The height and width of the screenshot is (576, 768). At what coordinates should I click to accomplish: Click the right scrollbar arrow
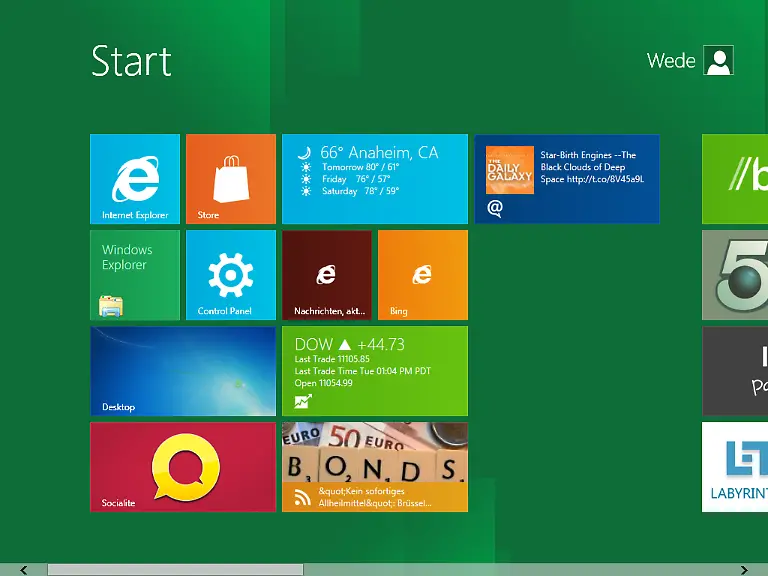coord(744,570)
